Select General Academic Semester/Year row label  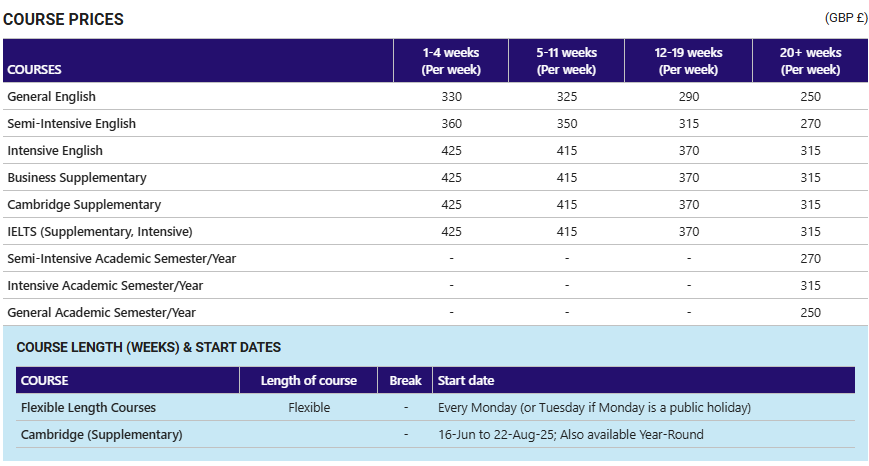click(x=101, y=313)
